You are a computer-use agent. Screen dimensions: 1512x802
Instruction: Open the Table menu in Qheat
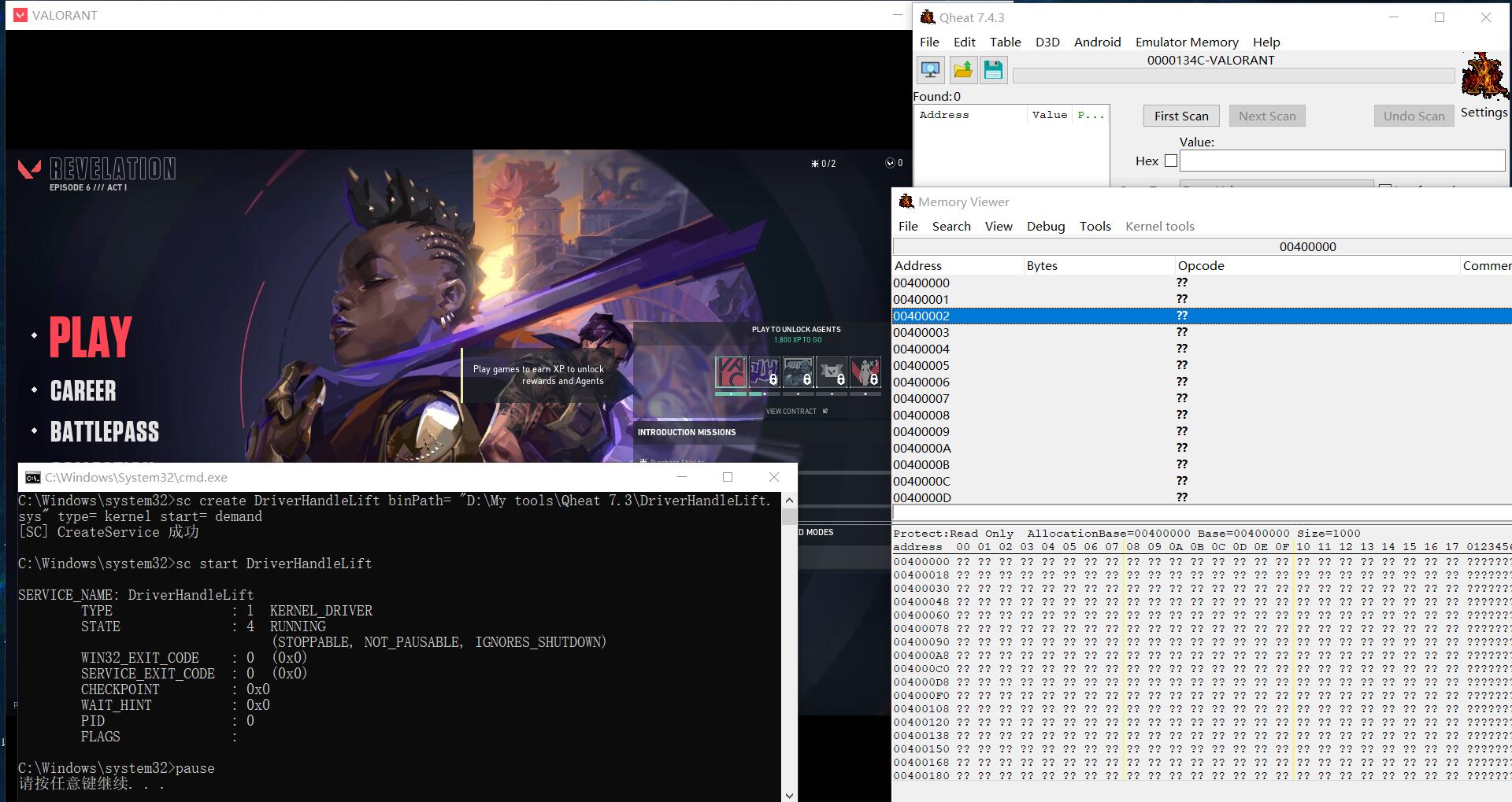(1005, 42)
